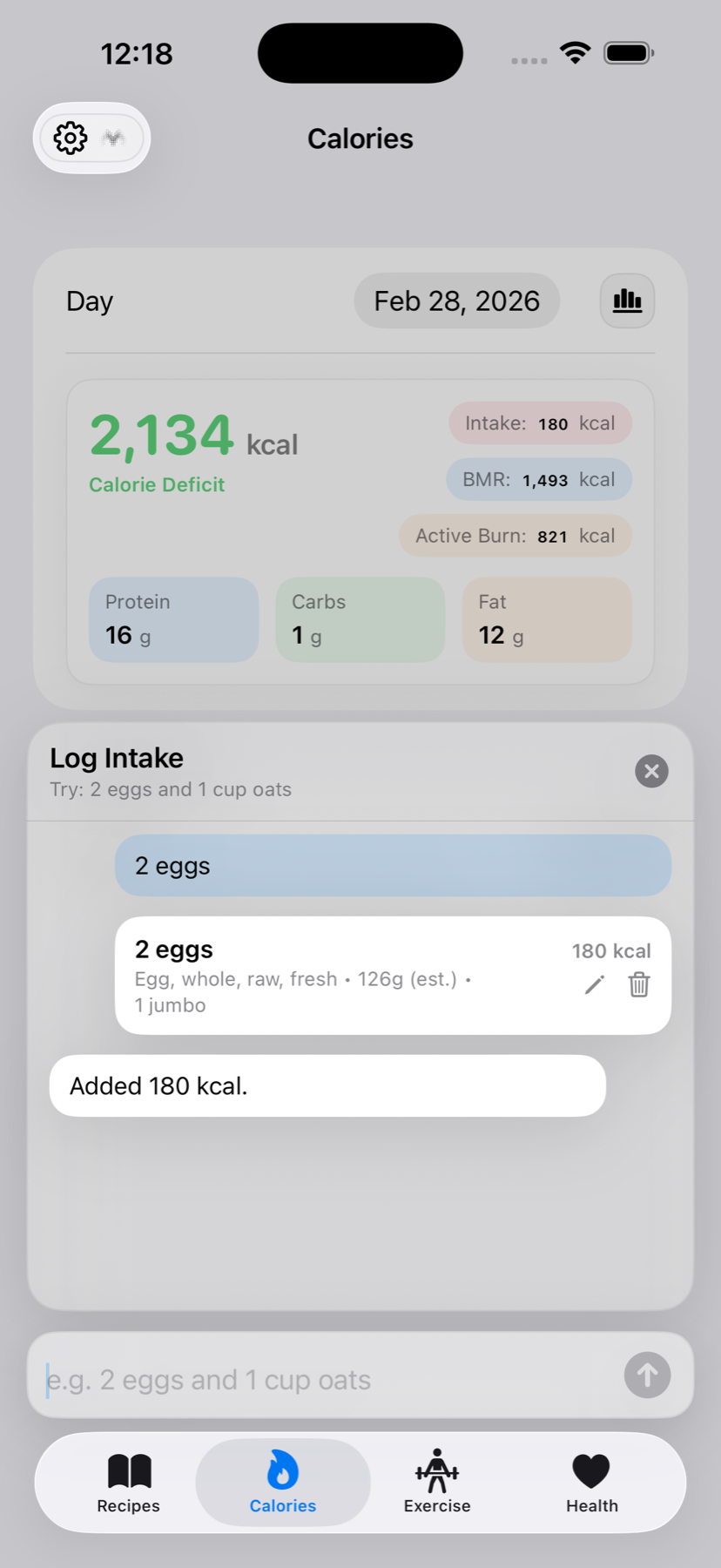The height and width of the screenshot is (1568, 721).
Task: Submit intake using the arrow send button
Action: click(647, 1375)
